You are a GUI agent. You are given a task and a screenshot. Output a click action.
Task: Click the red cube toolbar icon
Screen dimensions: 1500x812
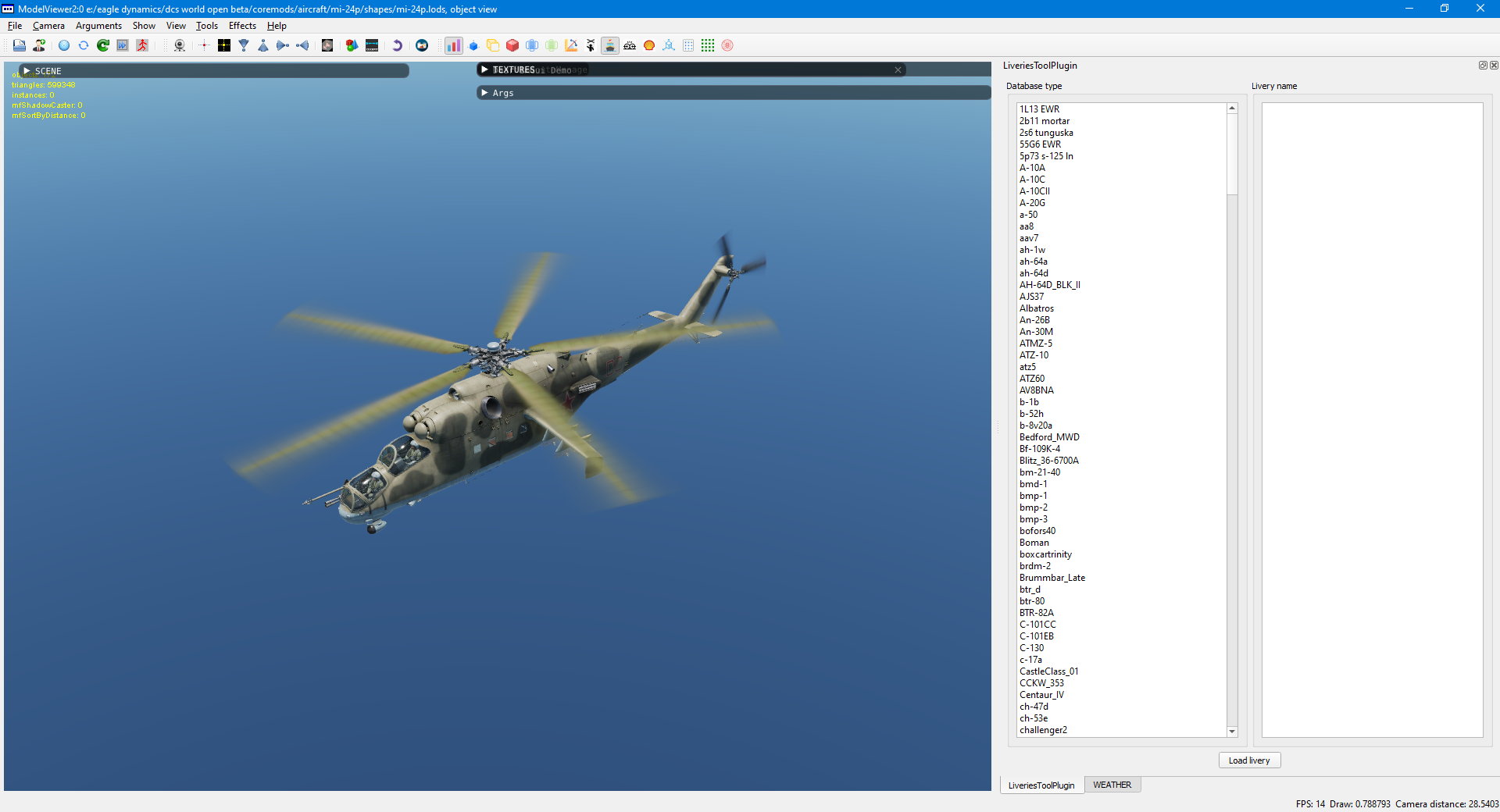pos(512,45)
